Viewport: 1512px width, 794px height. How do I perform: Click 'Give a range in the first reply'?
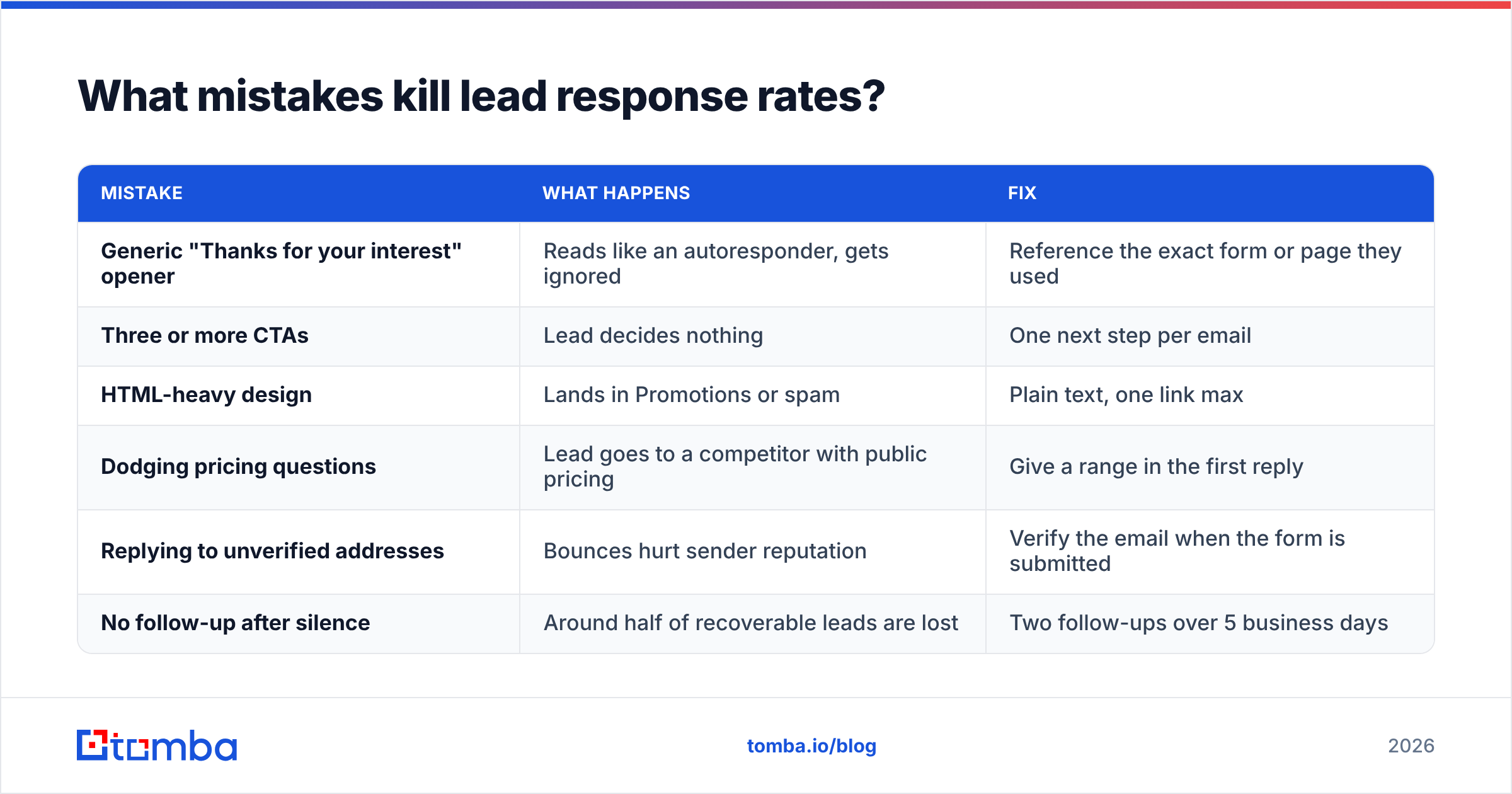[1156, 467]
